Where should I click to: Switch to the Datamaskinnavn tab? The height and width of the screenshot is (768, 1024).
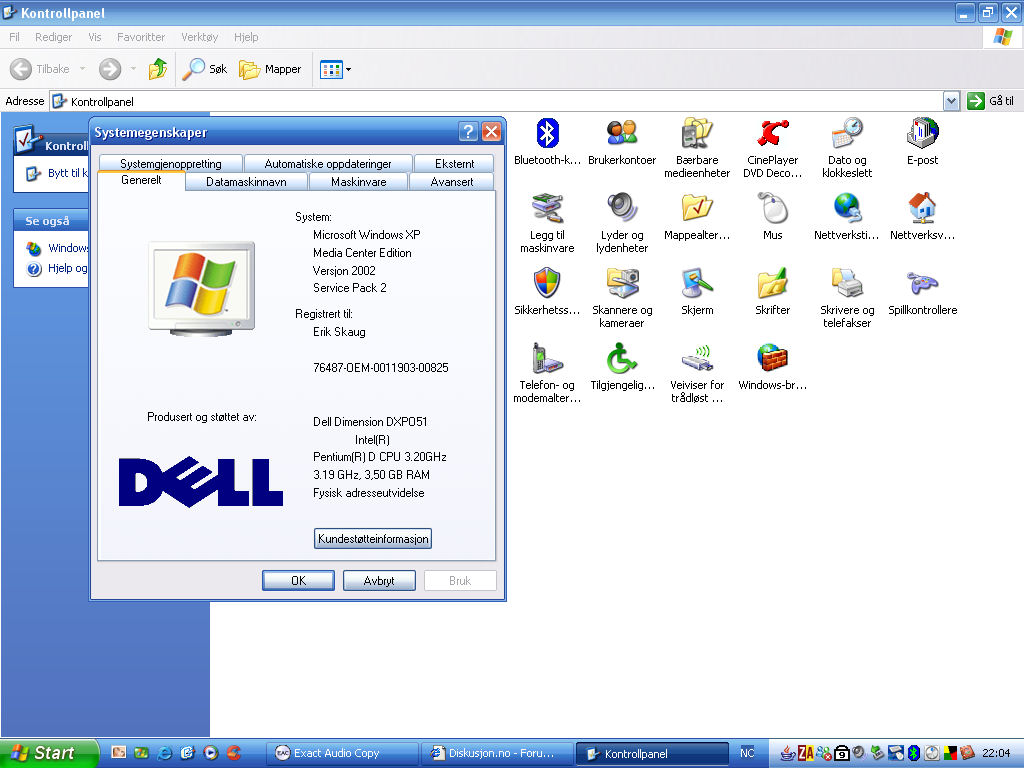[246, 182]
